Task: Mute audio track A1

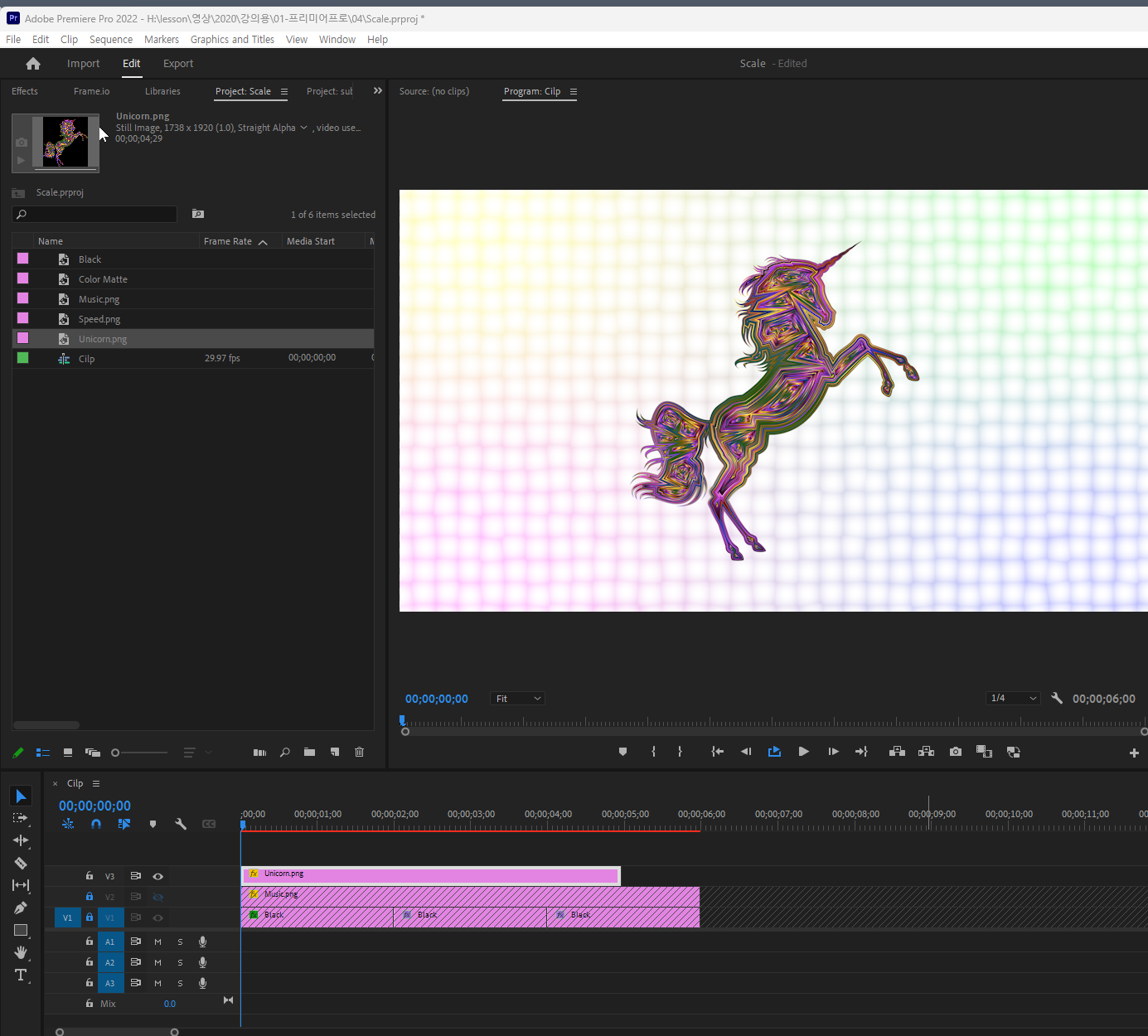Action: (157, 942)
